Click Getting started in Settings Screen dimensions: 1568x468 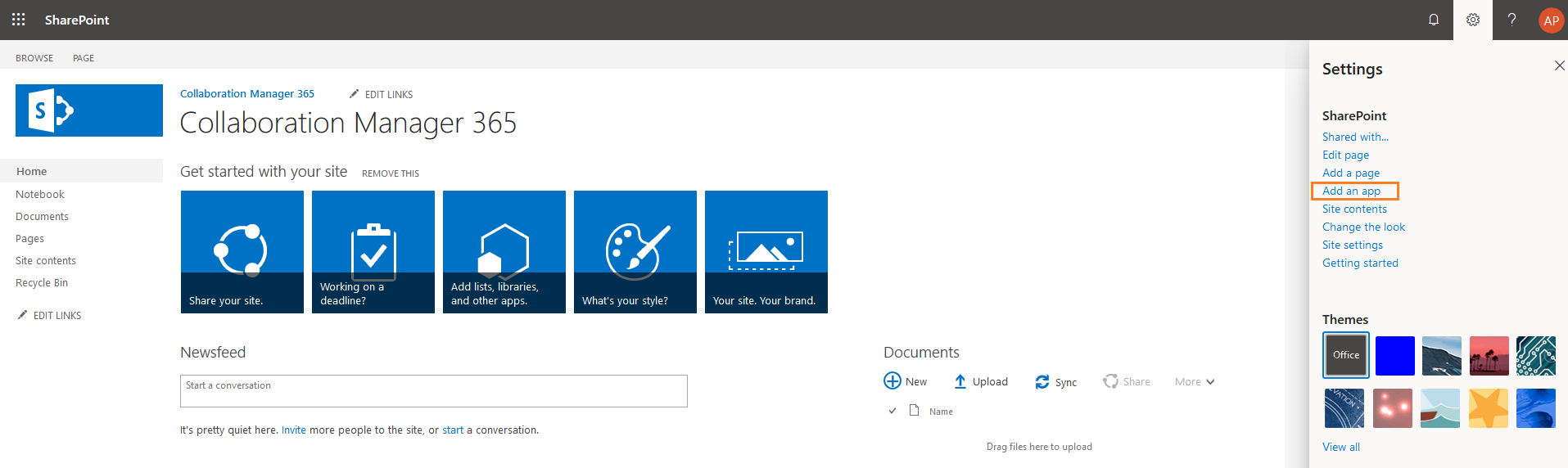click(x=1360, y=263)
